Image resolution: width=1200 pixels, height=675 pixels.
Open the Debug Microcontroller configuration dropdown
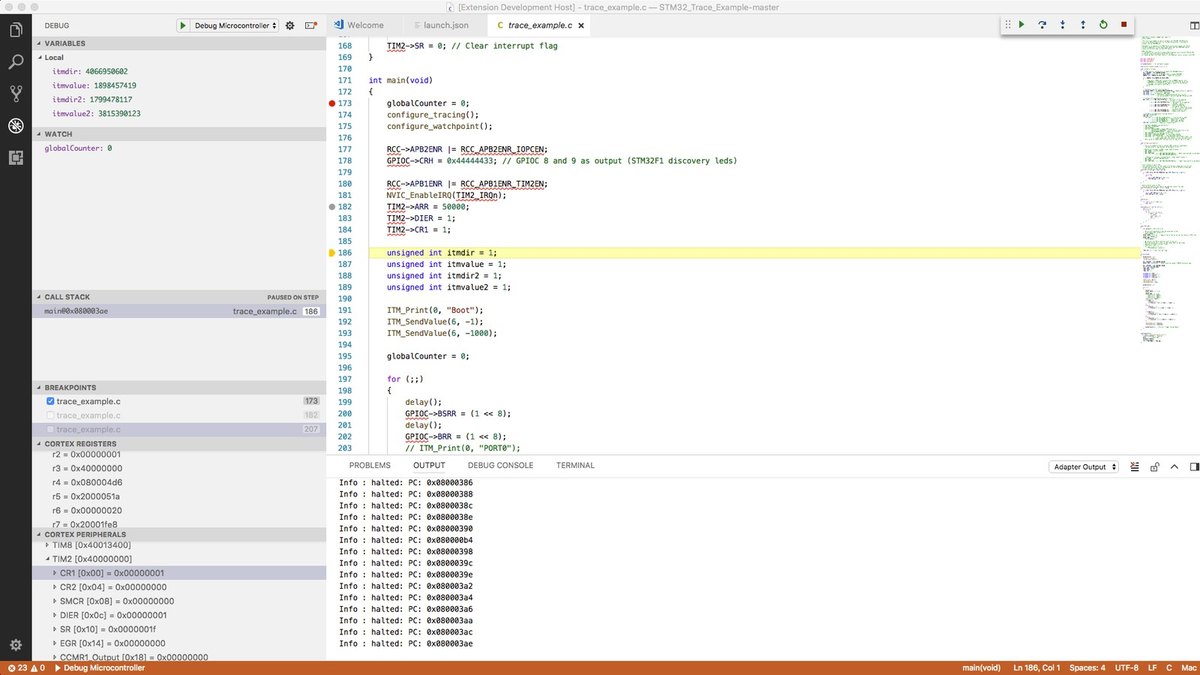[x=234, y=25]
